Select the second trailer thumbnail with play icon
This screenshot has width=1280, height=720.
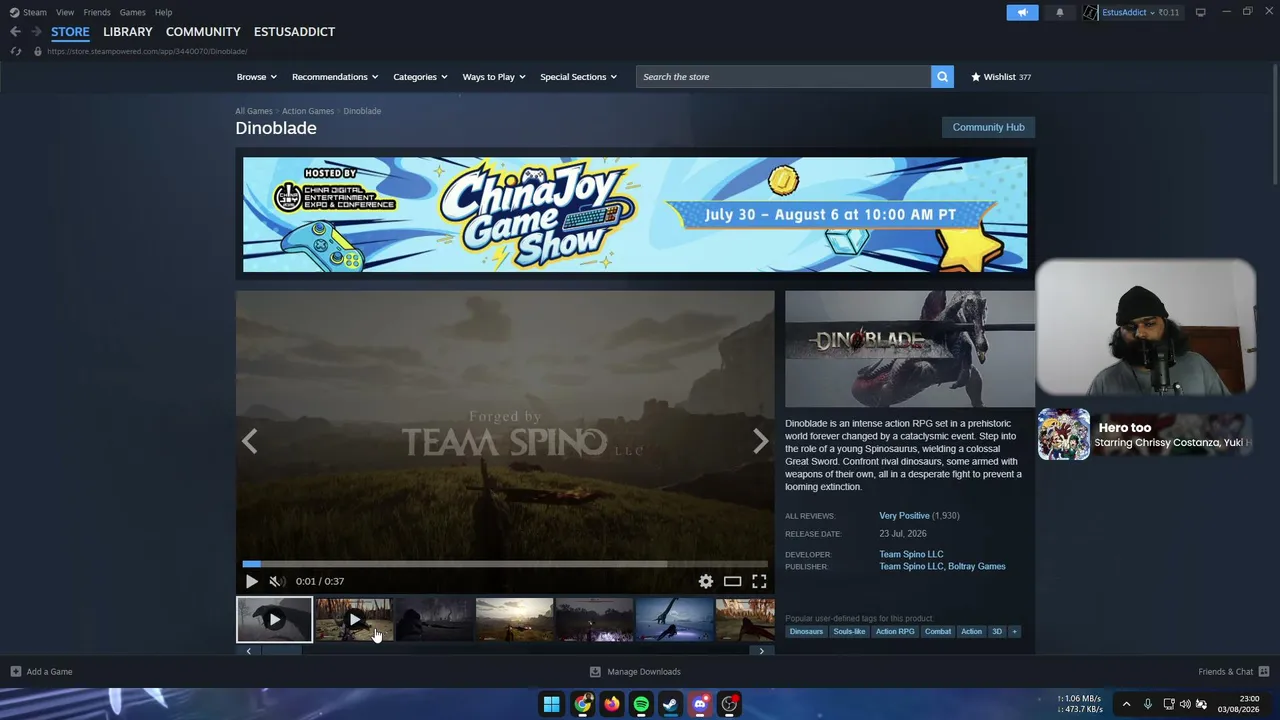click(354, 620)
